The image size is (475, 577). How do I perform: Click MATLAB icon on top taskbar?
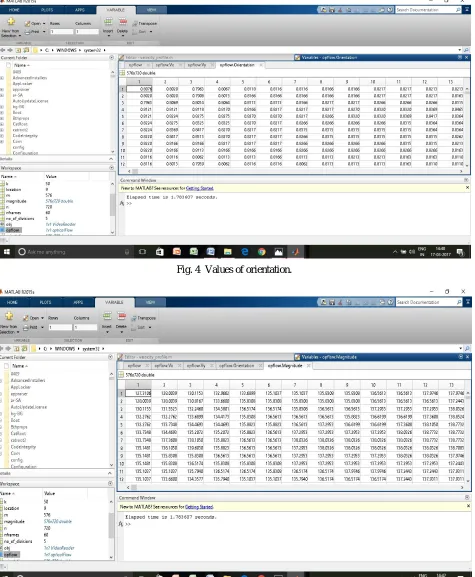point(296,252)
